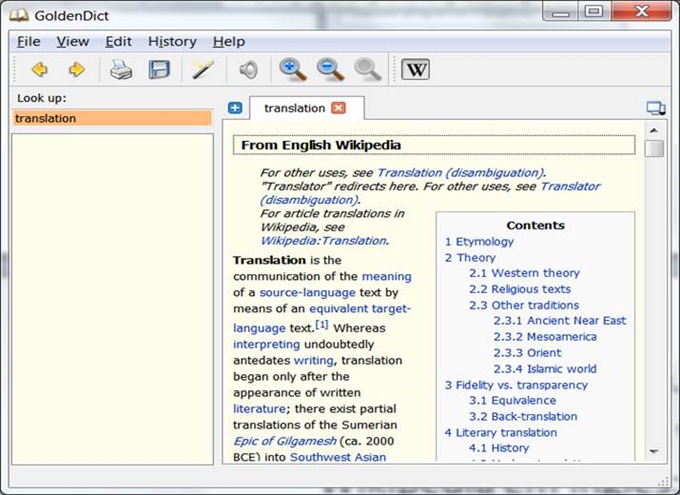
Task: Follow the 'literature' link
Action: click(x=259, y=409)
